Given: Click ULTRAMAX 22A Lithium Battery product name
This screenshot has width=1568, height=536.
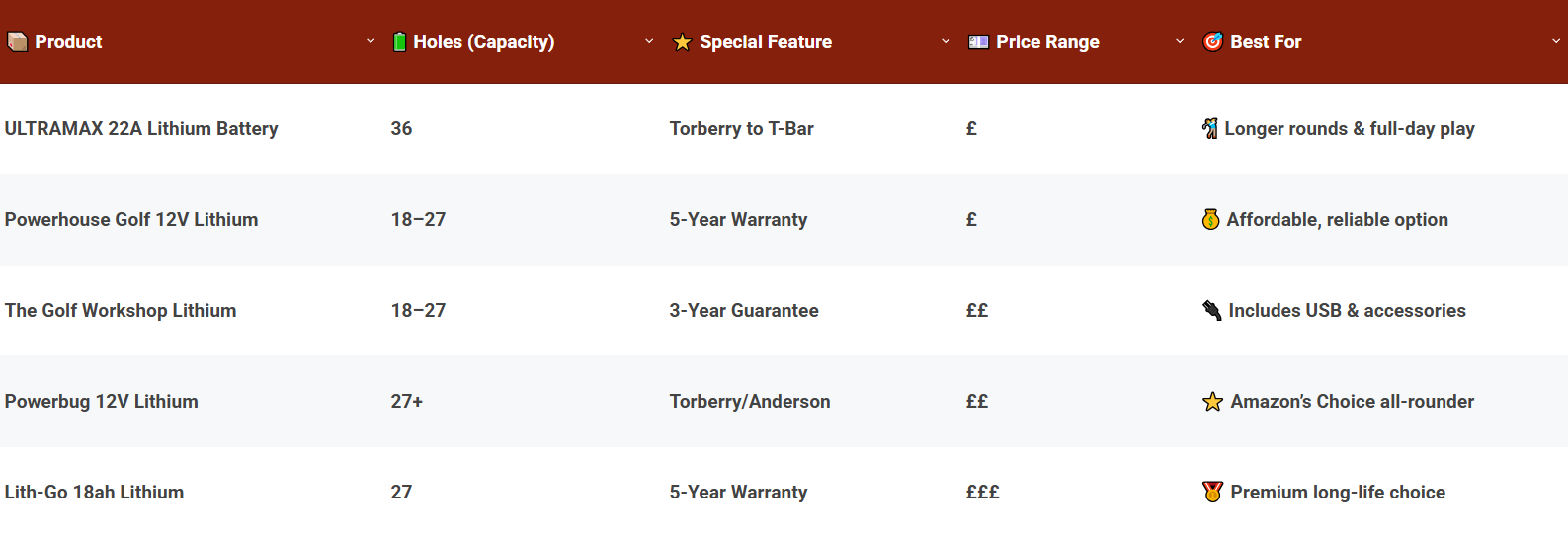Looking at the screenshot, I should click(141, 129).
